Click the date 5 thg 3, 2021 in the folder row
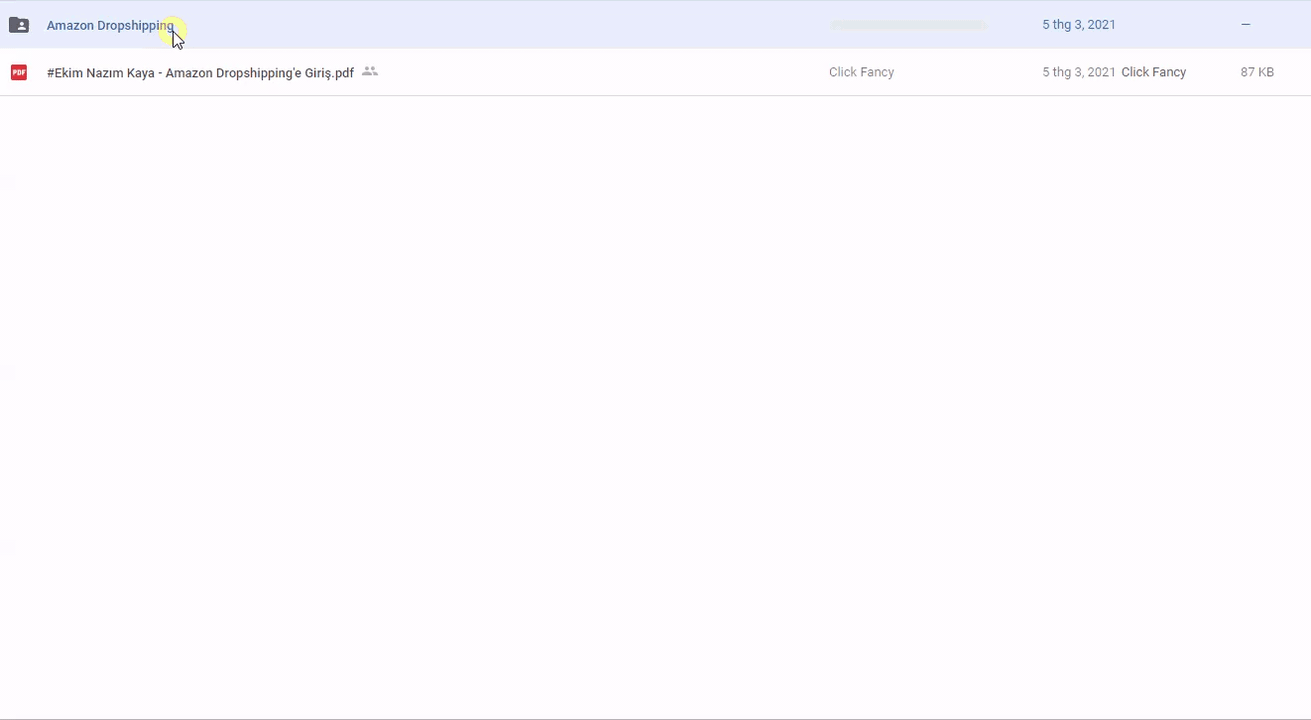The image size is (1311, 720). (1078, 25)
